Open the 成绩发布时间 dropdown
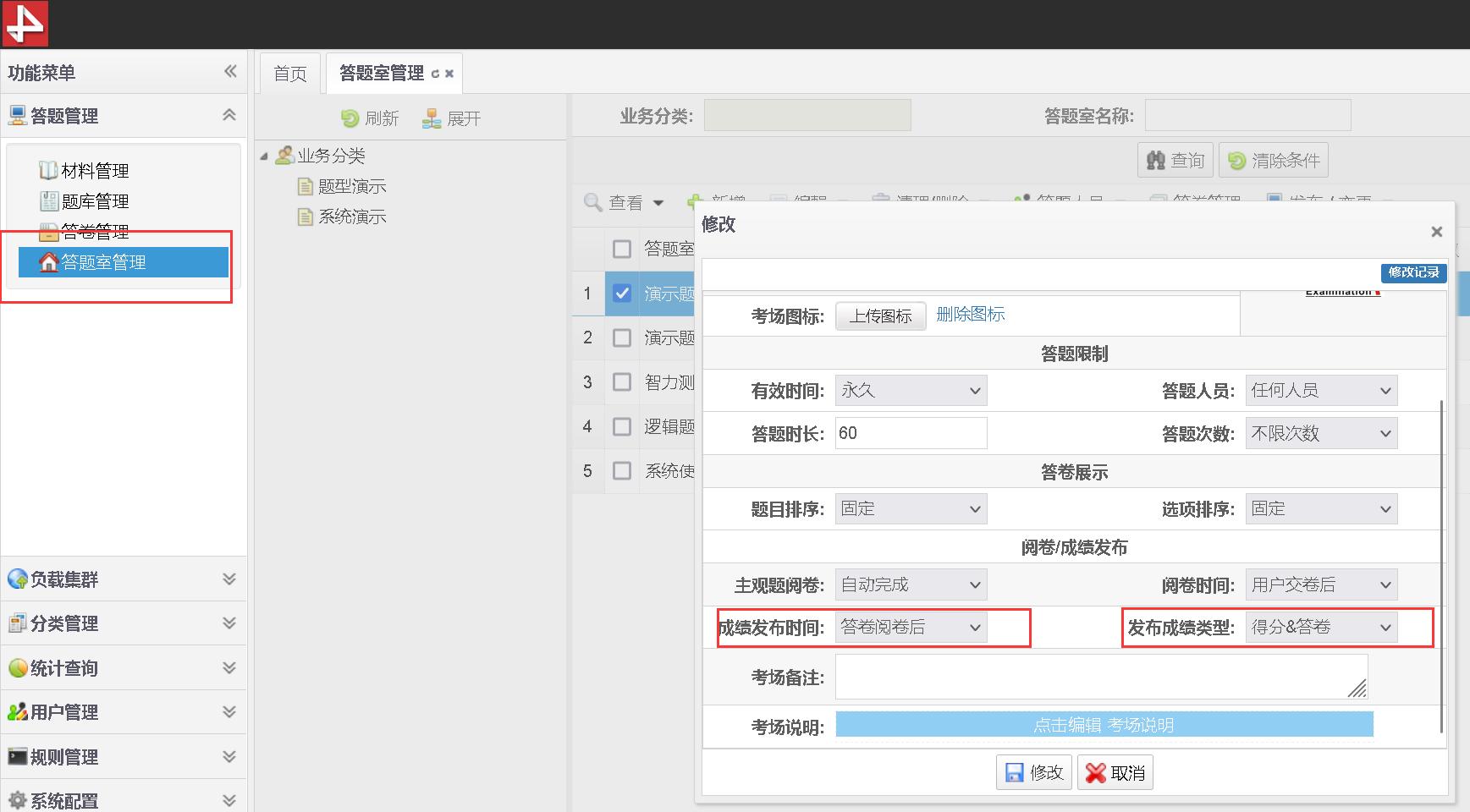This screenshot has width=1470, height=812. 911,627
